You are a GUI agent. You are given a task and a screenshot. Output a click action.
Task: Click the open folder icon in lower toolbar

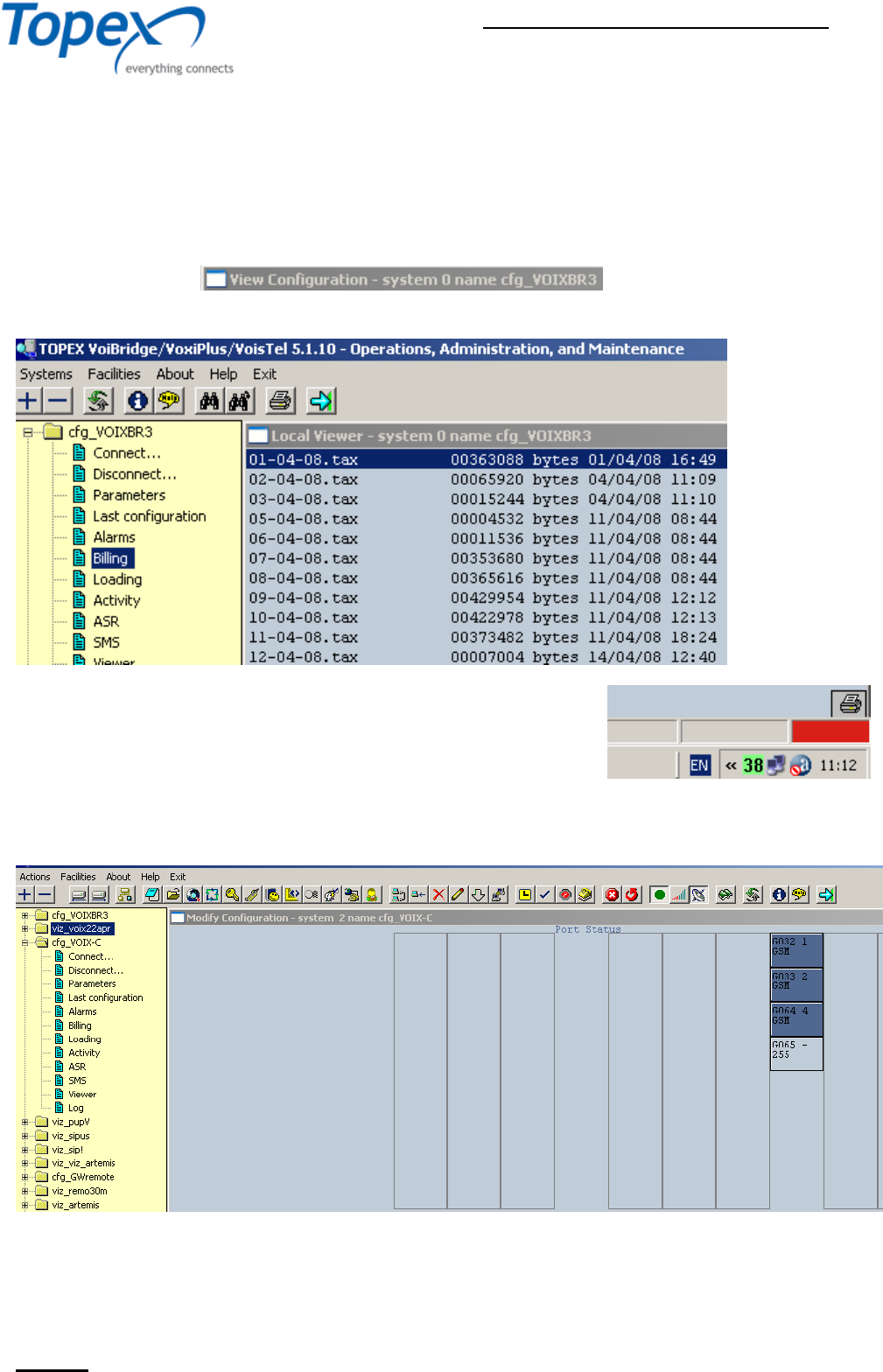(x=173, y=894)
